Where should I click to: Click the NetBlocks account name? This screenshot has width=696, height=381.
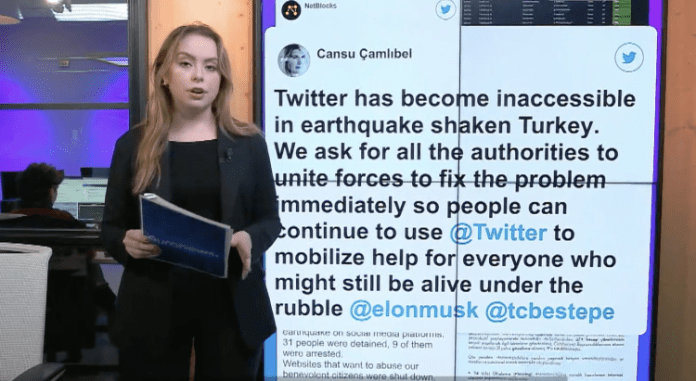[x=320, y=6]
